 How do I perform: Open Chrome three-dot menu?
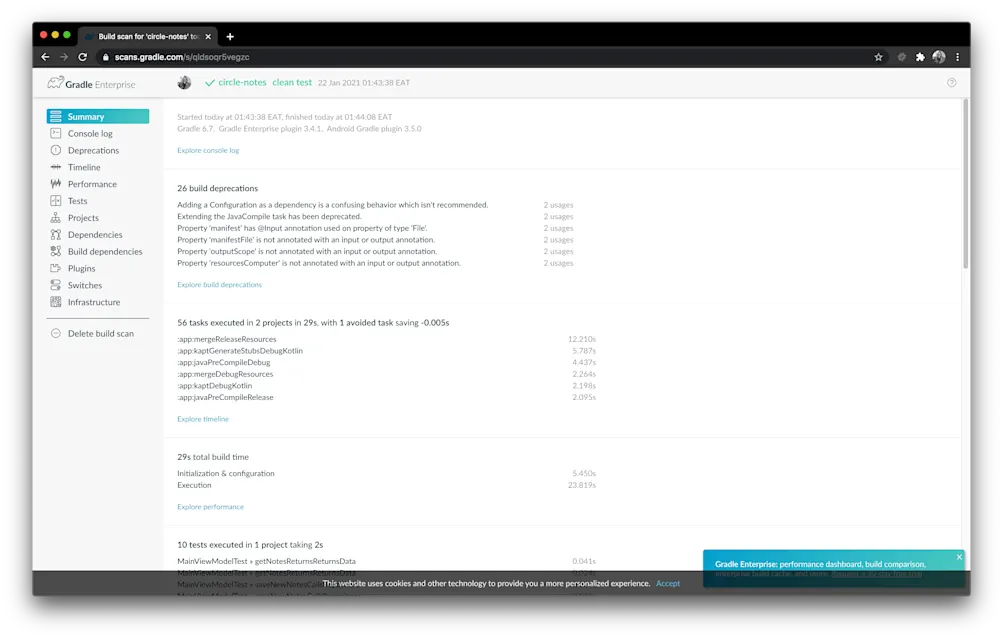958,57
